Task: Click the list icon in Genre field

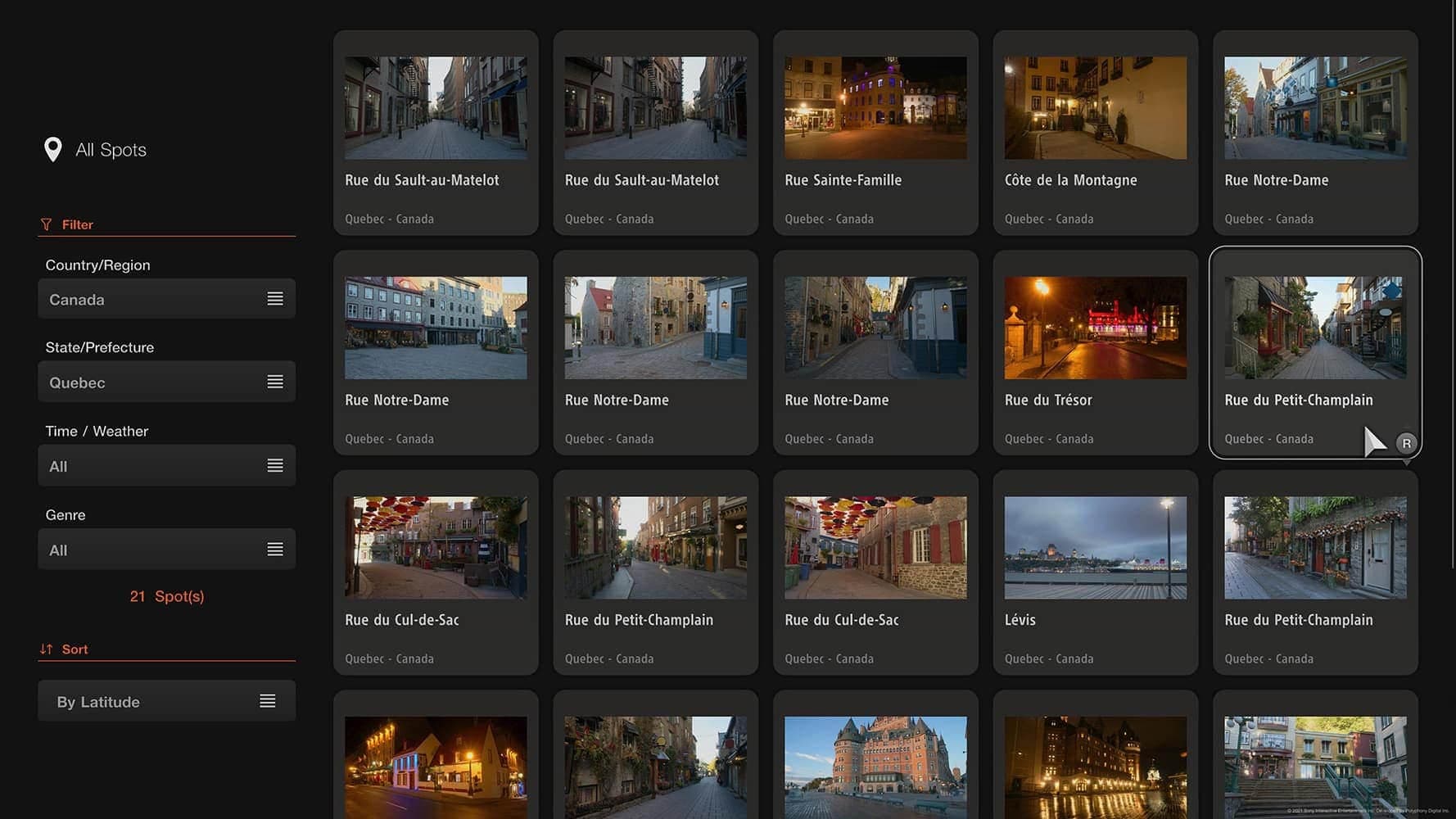Action: 275,550
